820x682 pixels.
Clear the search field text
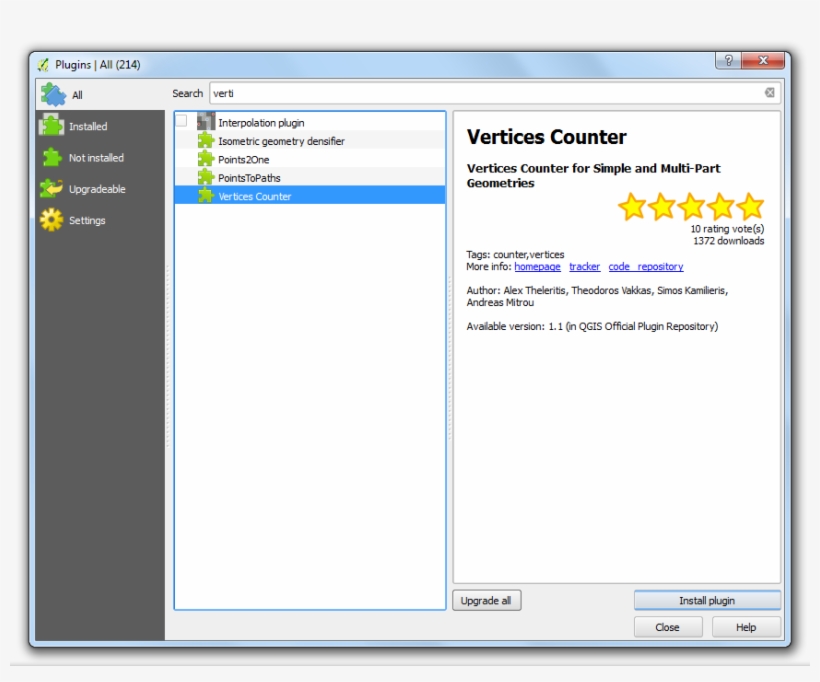pyautogui.click(x=769, y=93)
